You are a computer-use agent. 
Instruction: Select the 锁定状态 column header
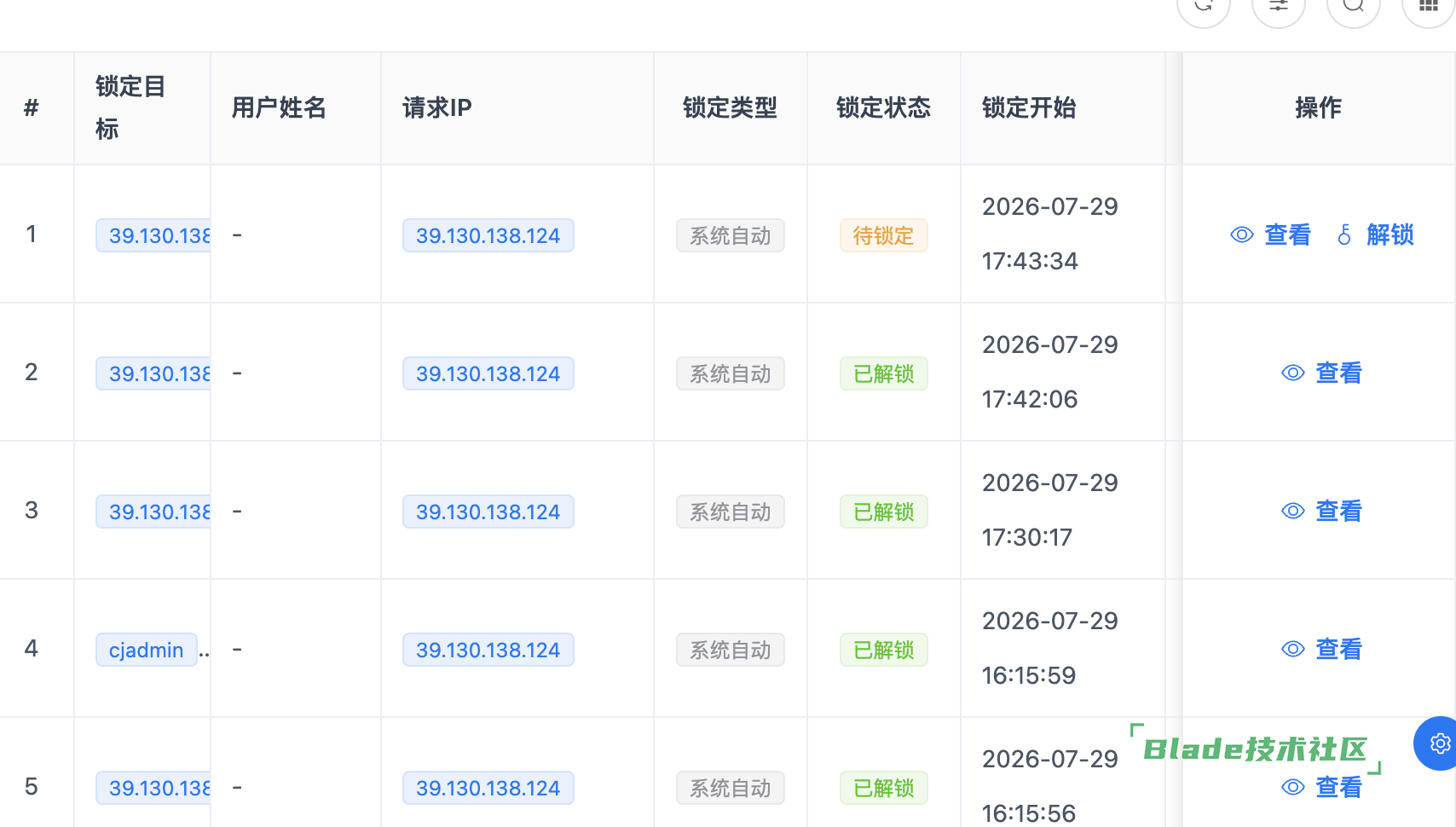[884, 108]
